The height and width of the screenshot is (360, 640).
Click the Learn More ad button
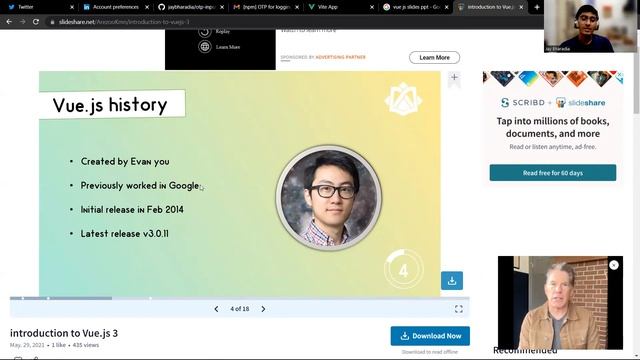tap(434, 58)
